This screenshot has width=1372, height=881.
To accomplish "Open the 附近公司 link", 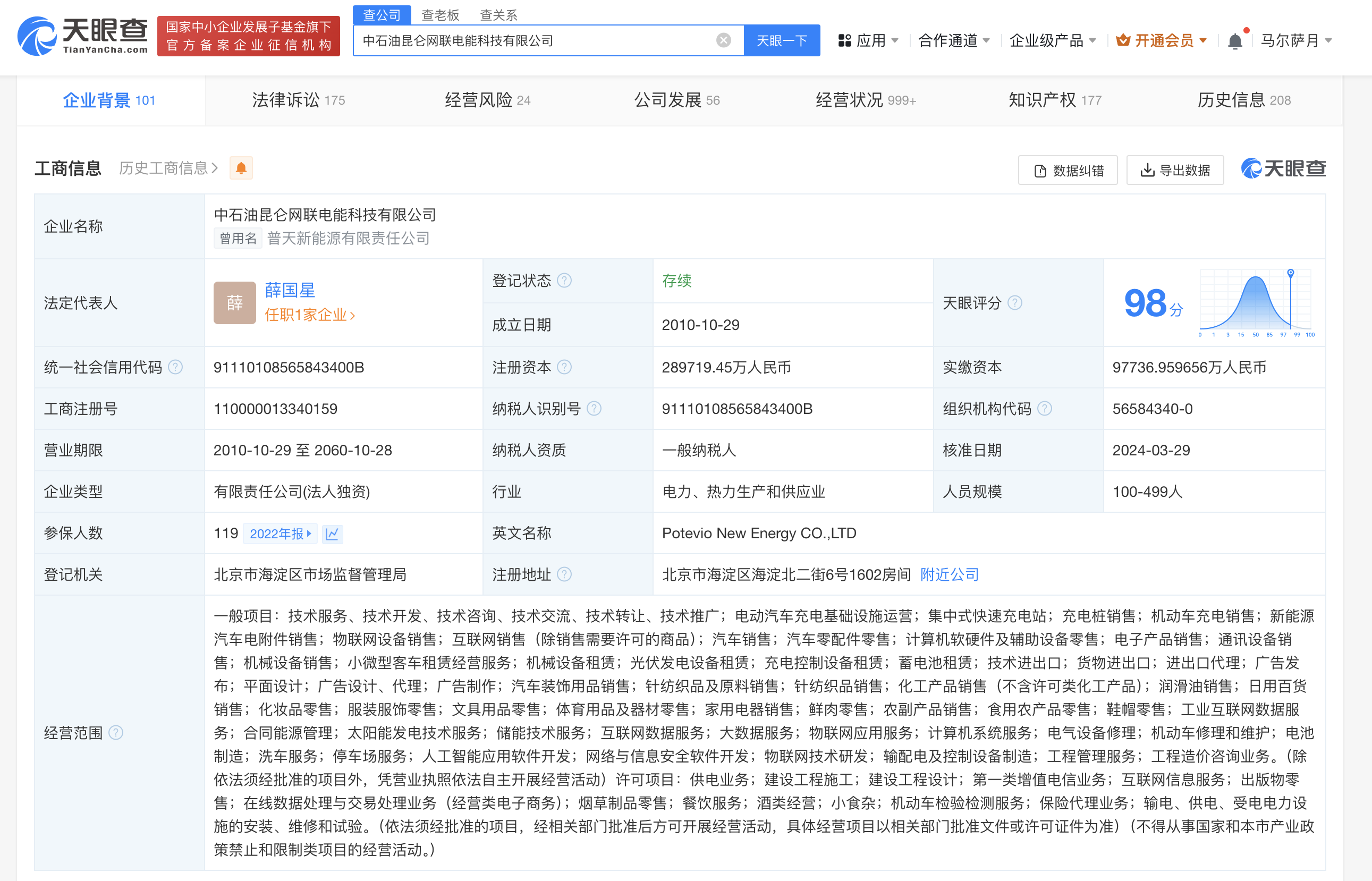I will [950, 574].
